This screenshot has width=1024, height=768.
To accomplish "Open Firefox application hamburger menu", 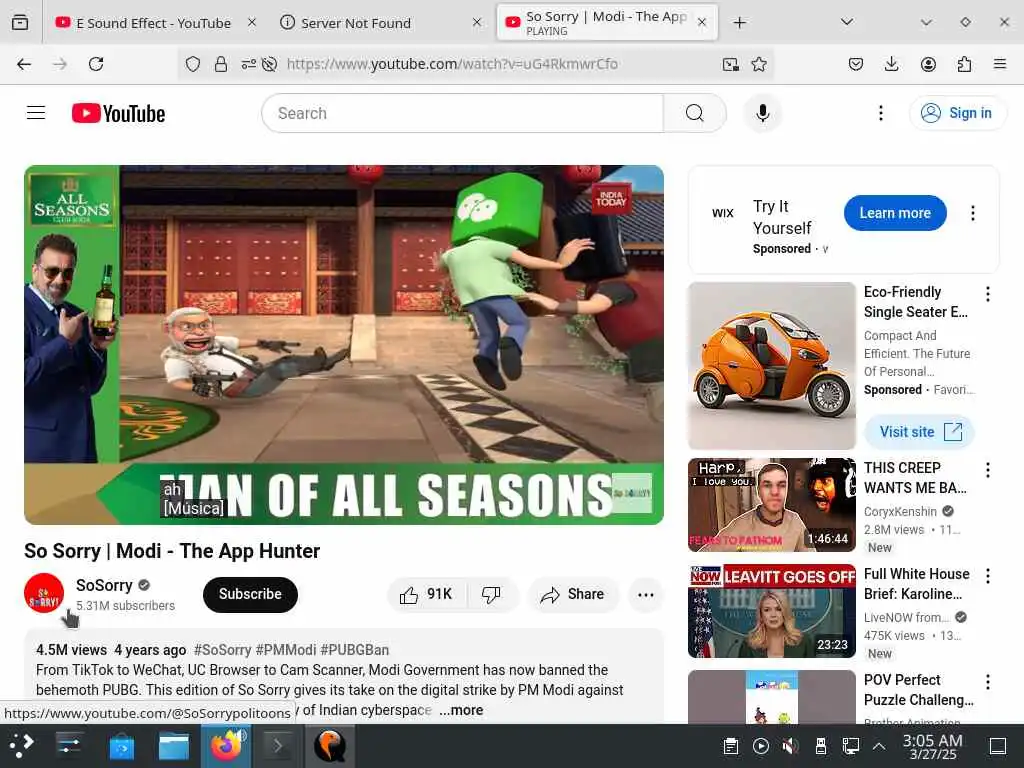I will pyautogui.click(x=1000, y=64).
